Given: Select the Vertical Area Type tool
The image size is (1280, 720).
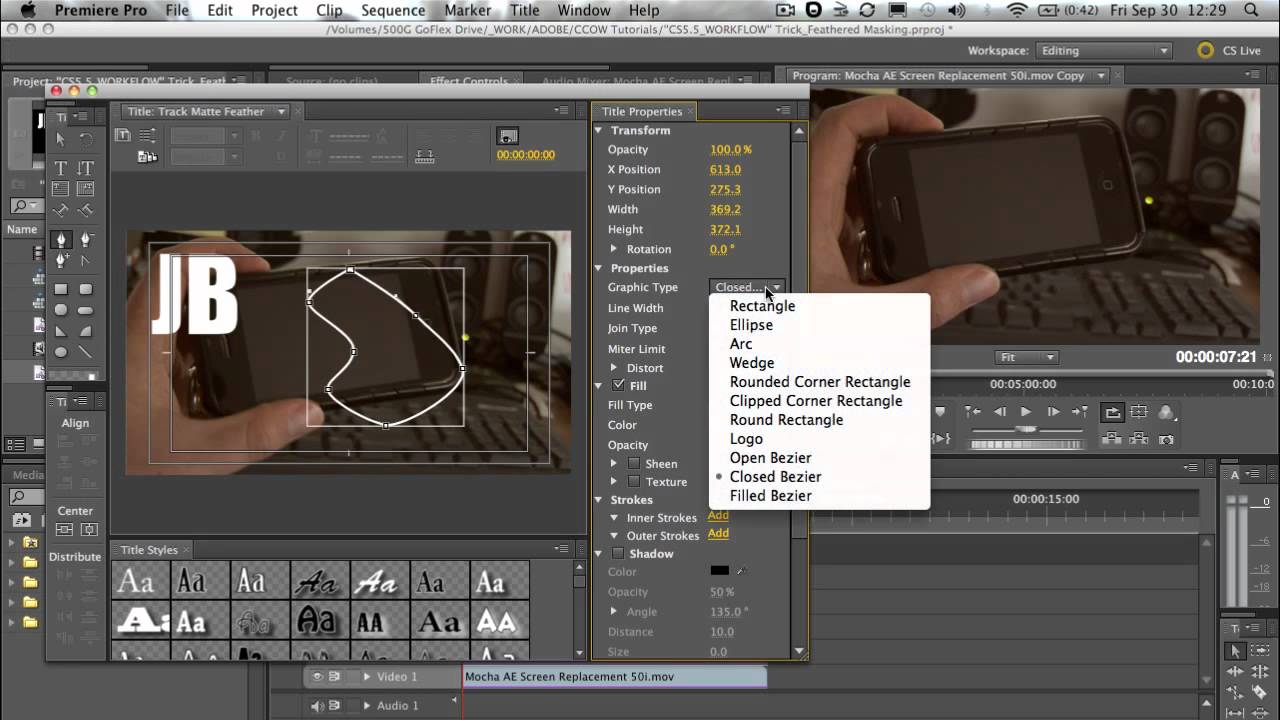Looking at the screenshot, I should [86, 189].
